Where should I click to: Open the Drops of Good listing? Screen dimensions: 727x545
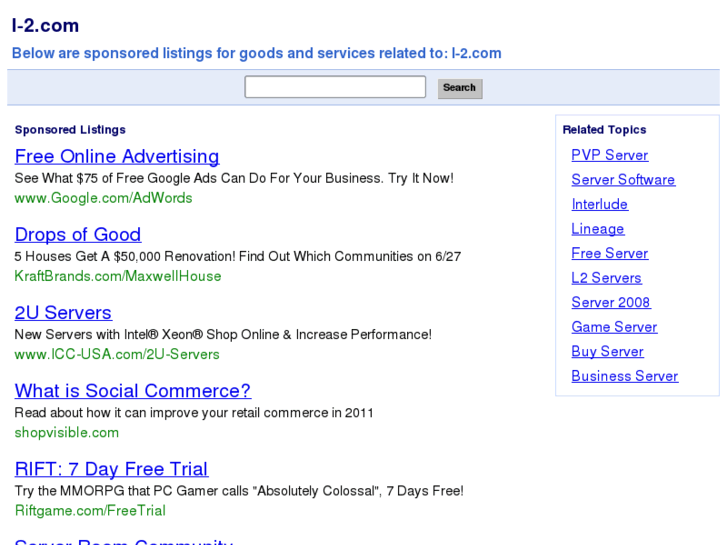(78, 235)
